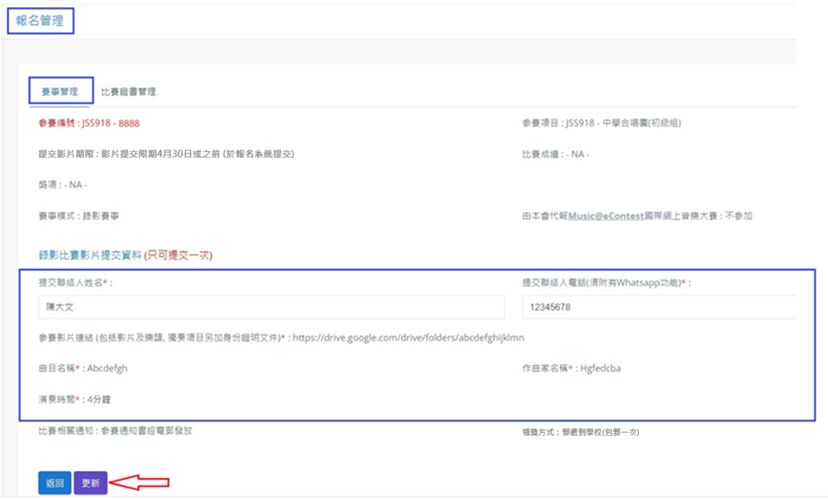
Task: Click the contact phone field 12345678
Action: click(659, 307)
